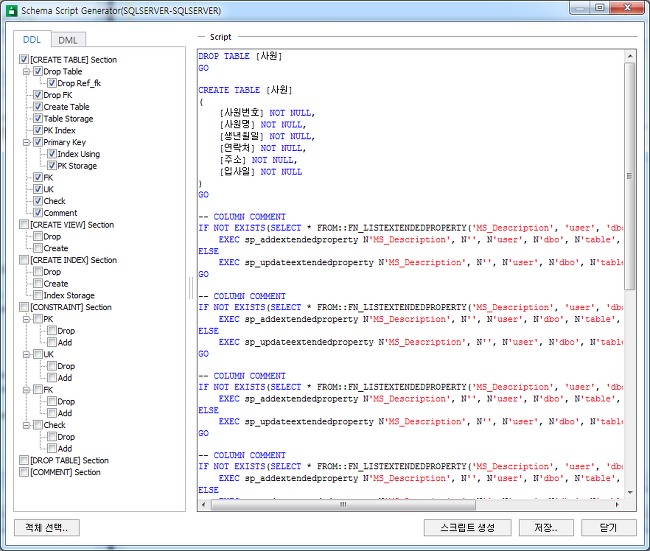Collapse the Primary Key tree node
Viewport: 650px width, 551px height.
coord(27,142)
